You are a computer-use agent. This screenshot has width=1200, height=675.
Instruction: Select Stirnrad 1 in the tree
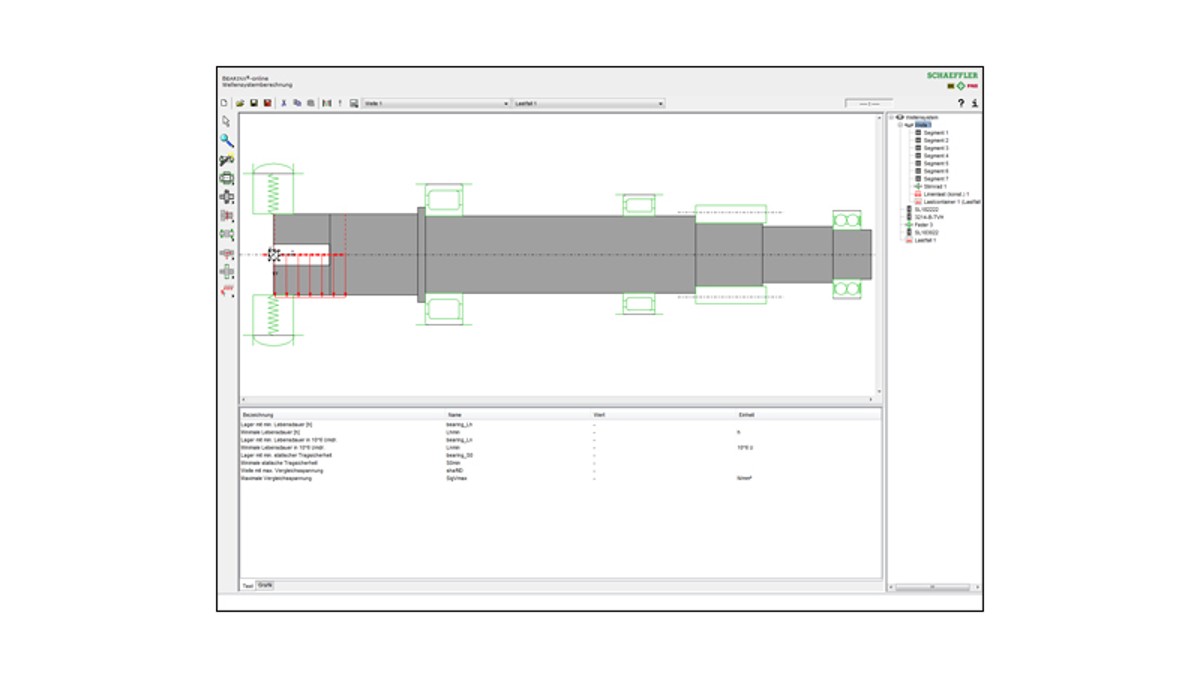(936, 187)
